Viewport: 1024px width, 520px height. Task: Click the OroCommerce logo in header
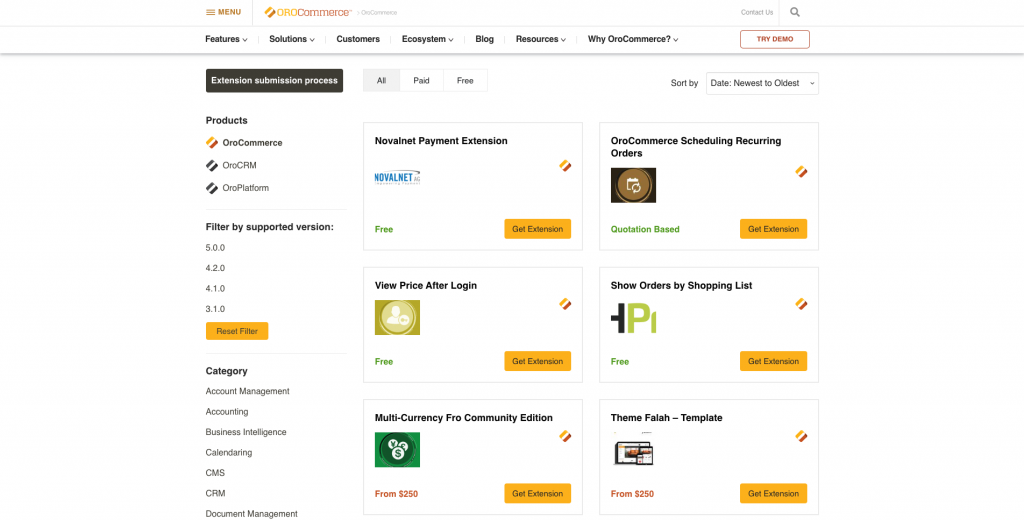tap(308, 12)
